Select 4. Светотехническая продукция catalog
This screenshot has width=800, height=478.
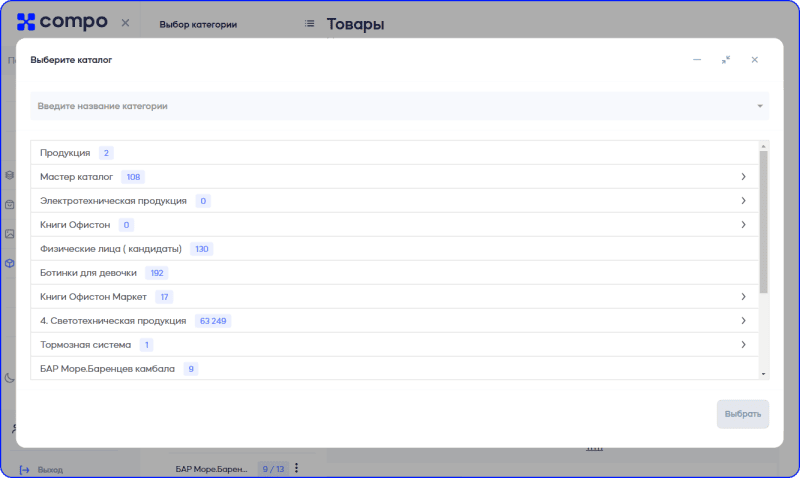(x=394, y=320)
